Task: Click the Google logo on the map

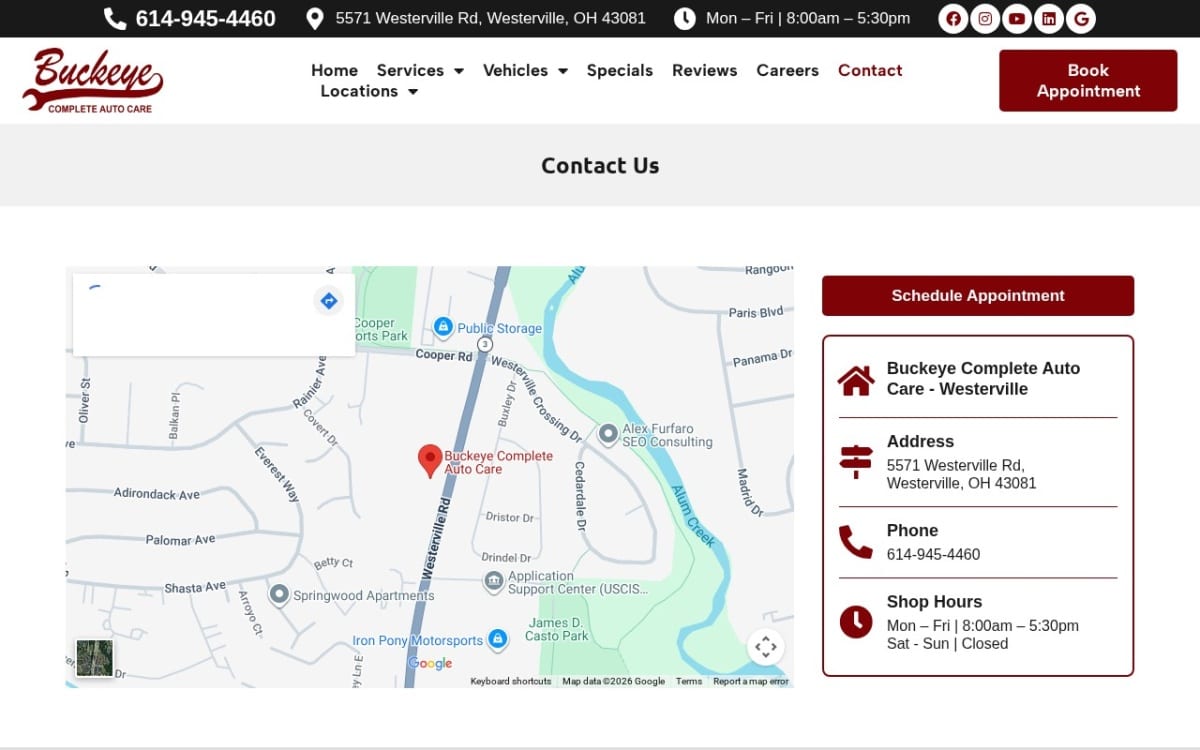Action: [431, 663]
